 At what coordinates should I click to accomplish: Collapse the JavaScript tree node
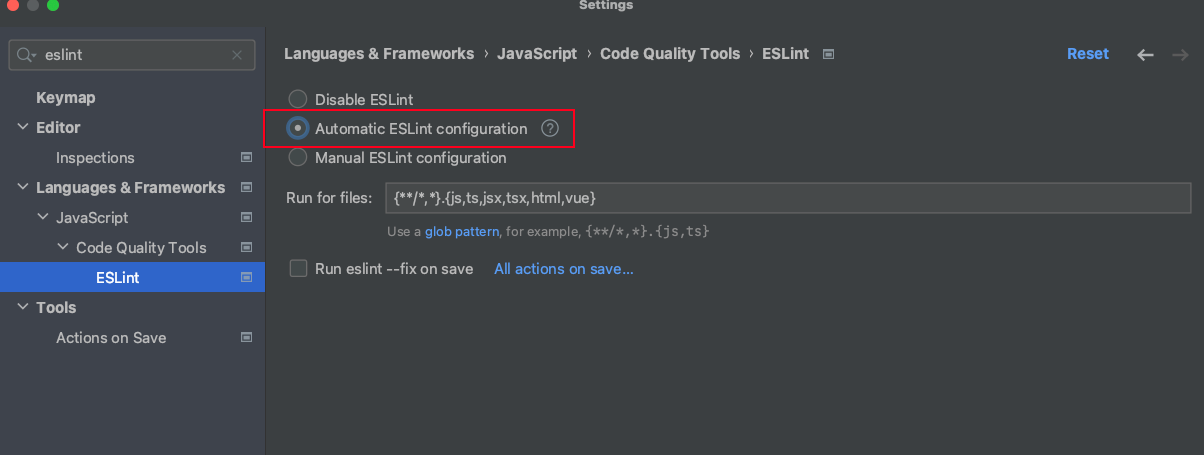tap(43, 217)
